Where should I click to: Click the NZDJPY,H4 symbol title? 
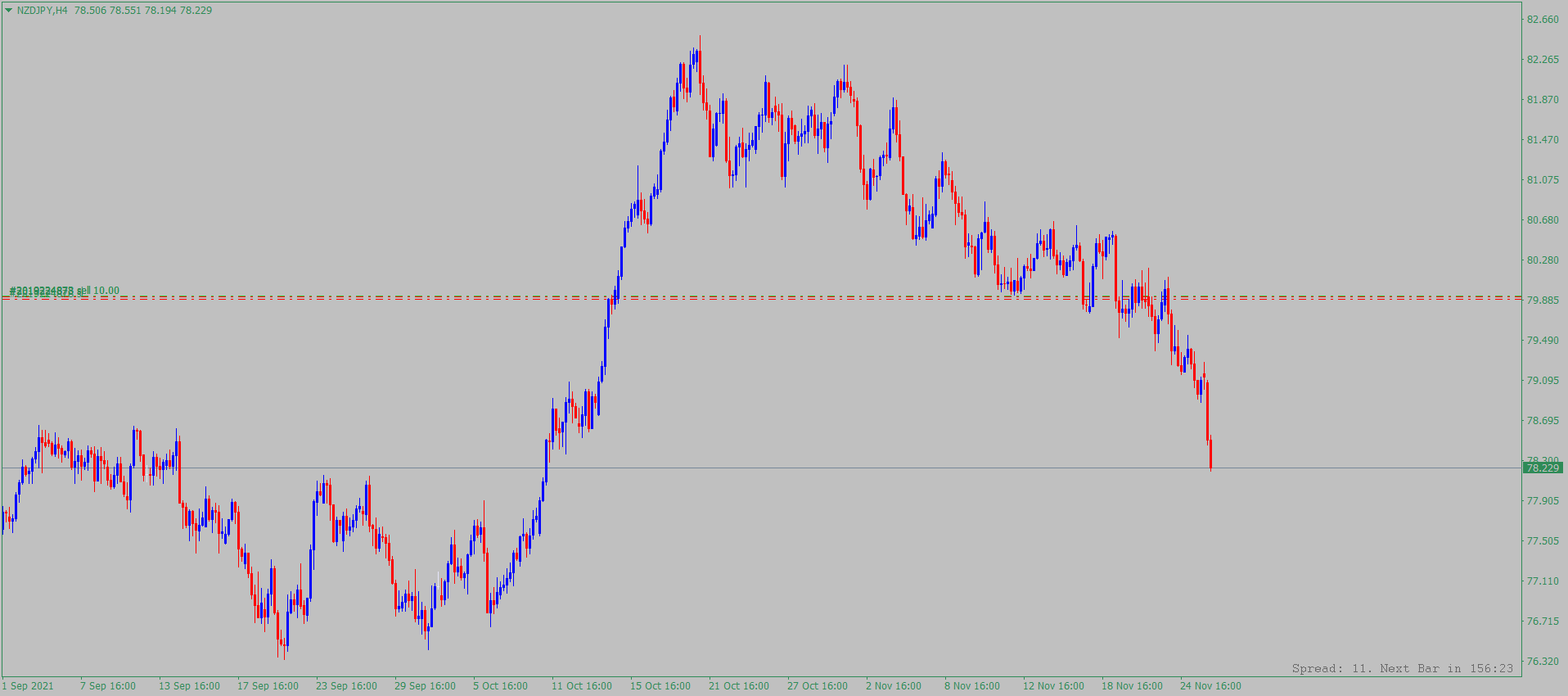tap(42, 11)
